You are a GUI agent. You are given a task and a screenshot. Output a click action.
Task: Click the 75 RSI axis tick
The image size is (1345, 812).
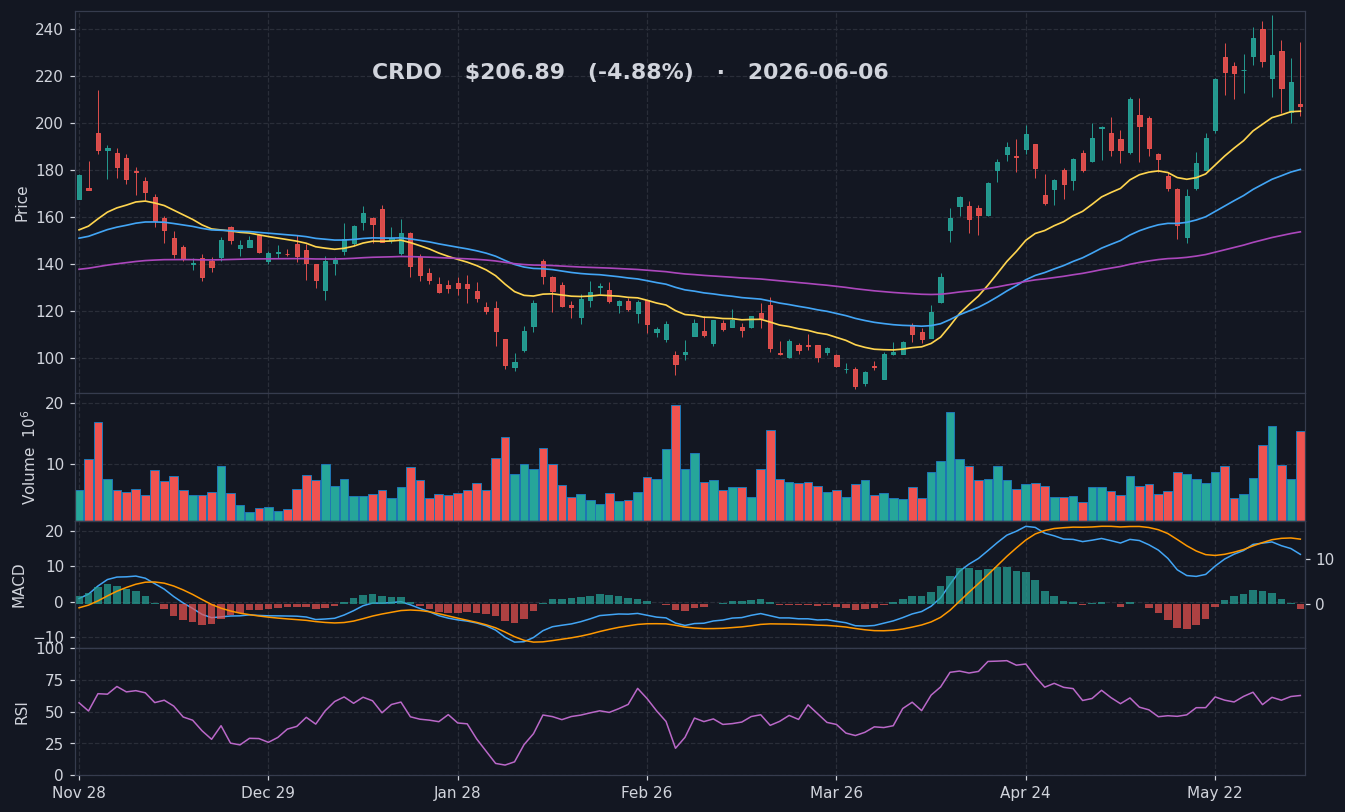pyautogui.click(x=54, y=680)
